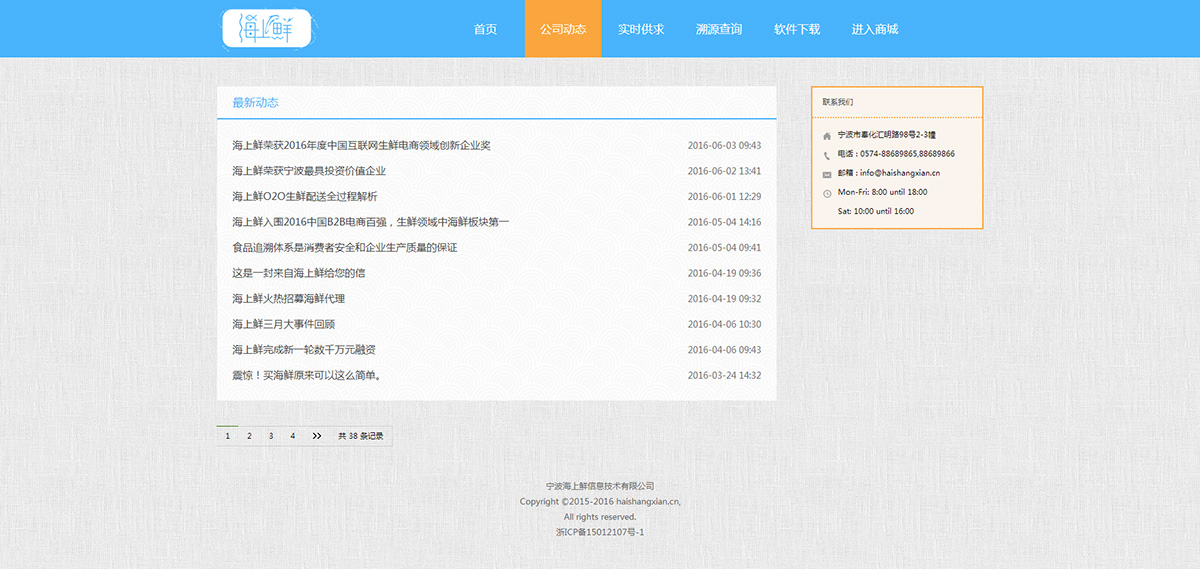Go to next pages with the >> arrow
1200x569 pixels.
[x=317, y=436]
